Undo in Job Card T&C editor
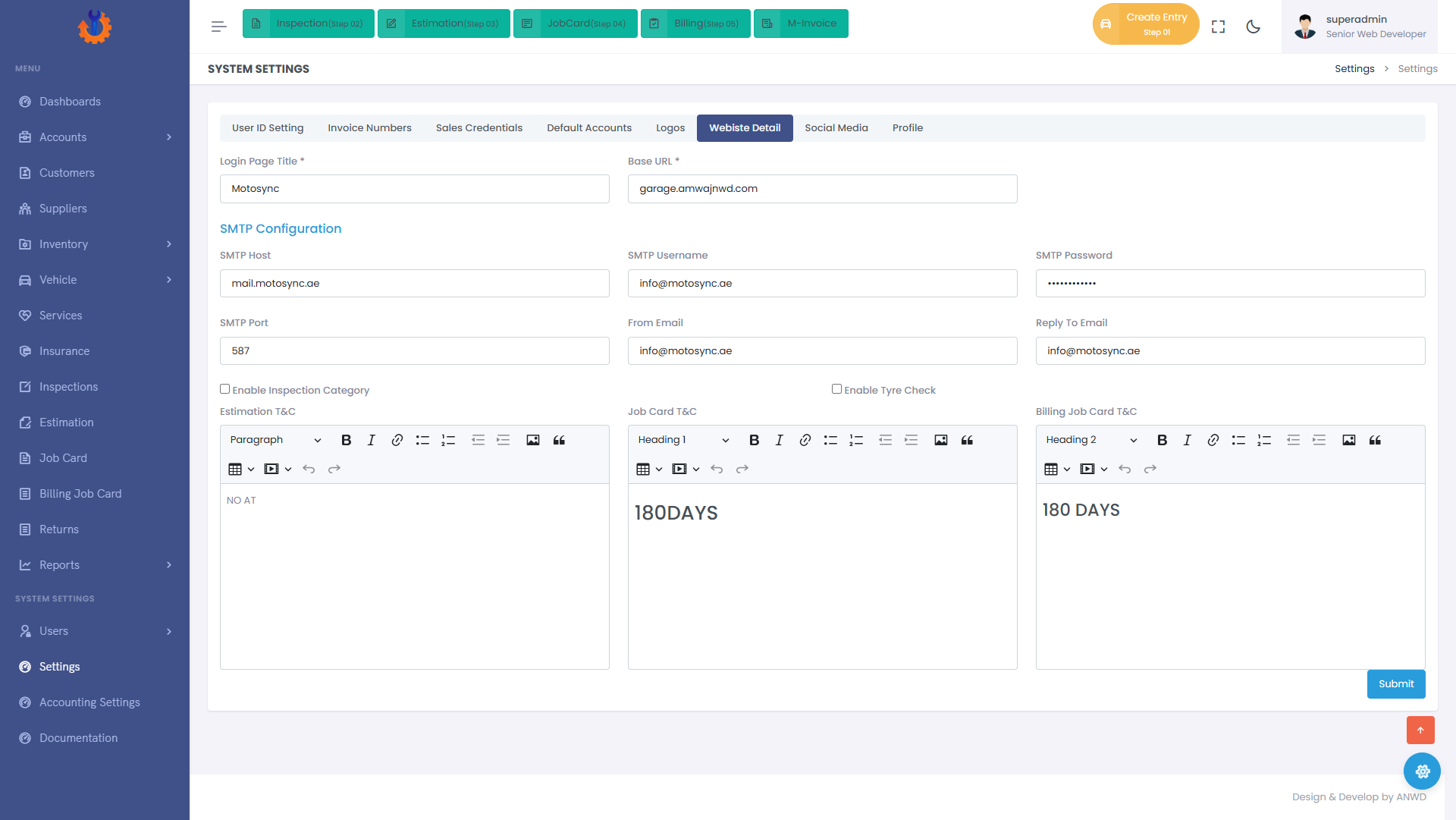Viewport: 1456px width, 820px height. [x=717, y=469]
